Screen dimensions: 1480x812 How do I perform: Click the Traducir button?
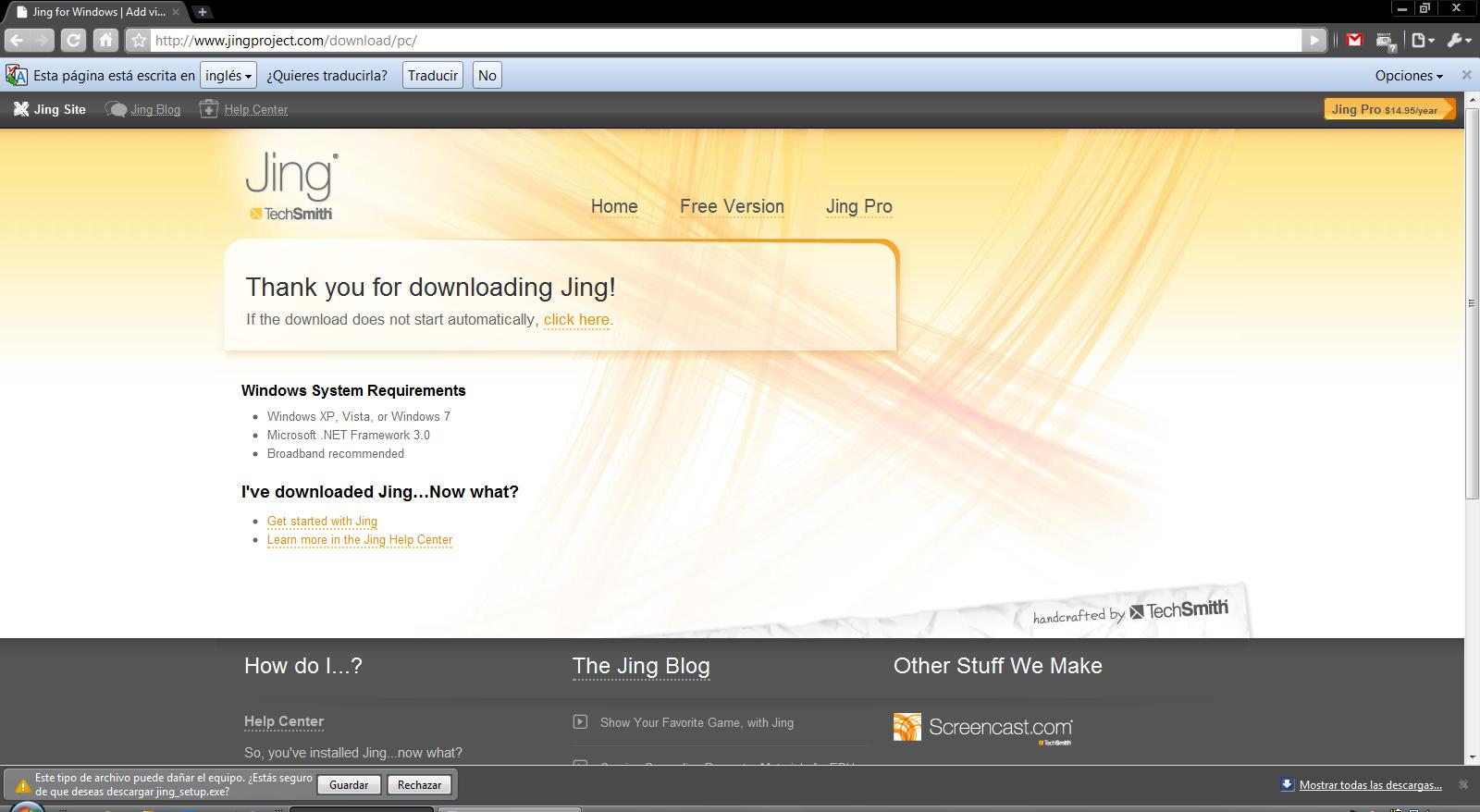tap(433, 76)
